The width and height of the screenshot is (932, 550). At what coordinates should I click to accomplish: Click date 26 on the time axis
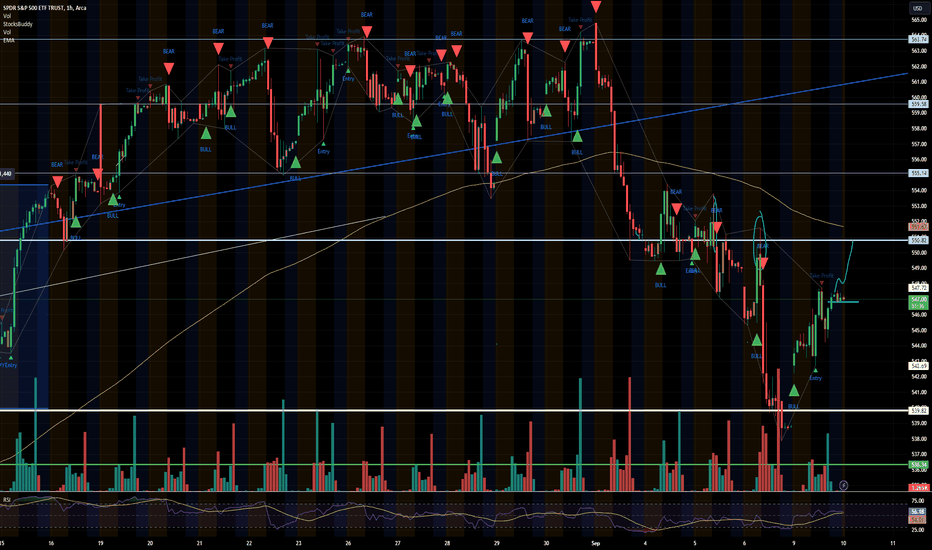pyautogui.click(x=348, y=543)
